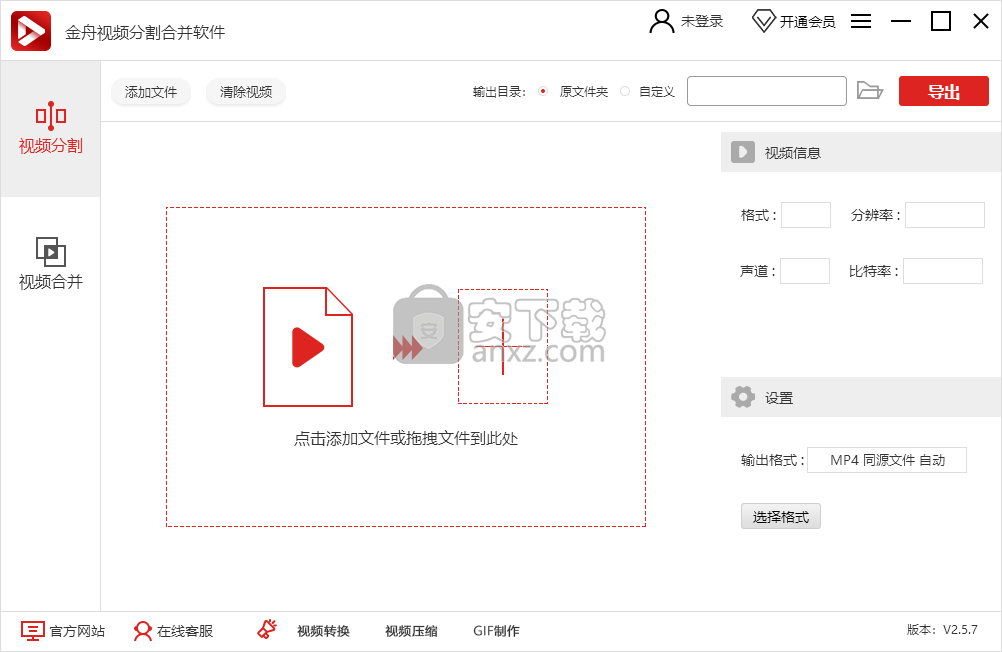Click the 视频信息 section header
Viewport: 1002px width, 652px height.
point(861,152)
